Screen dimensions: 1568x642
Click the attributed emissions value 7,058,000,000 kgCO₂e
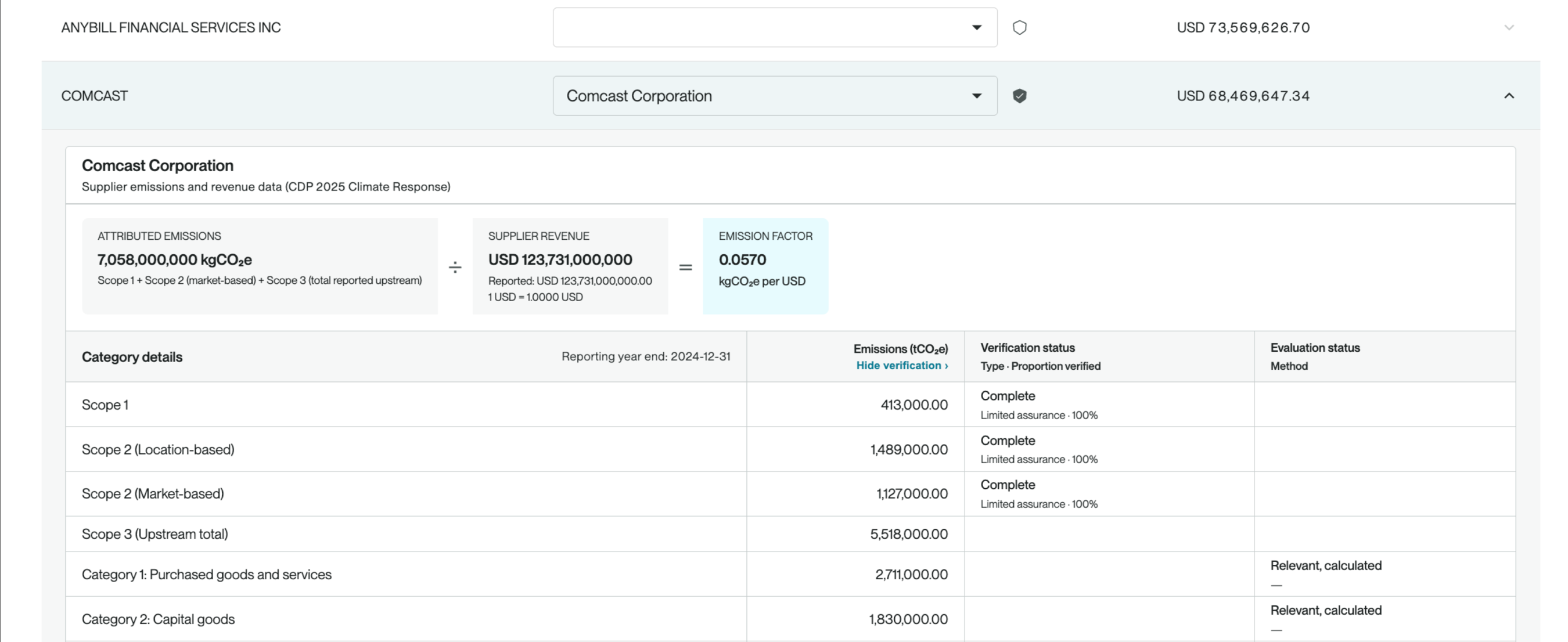tap(175, 260)
